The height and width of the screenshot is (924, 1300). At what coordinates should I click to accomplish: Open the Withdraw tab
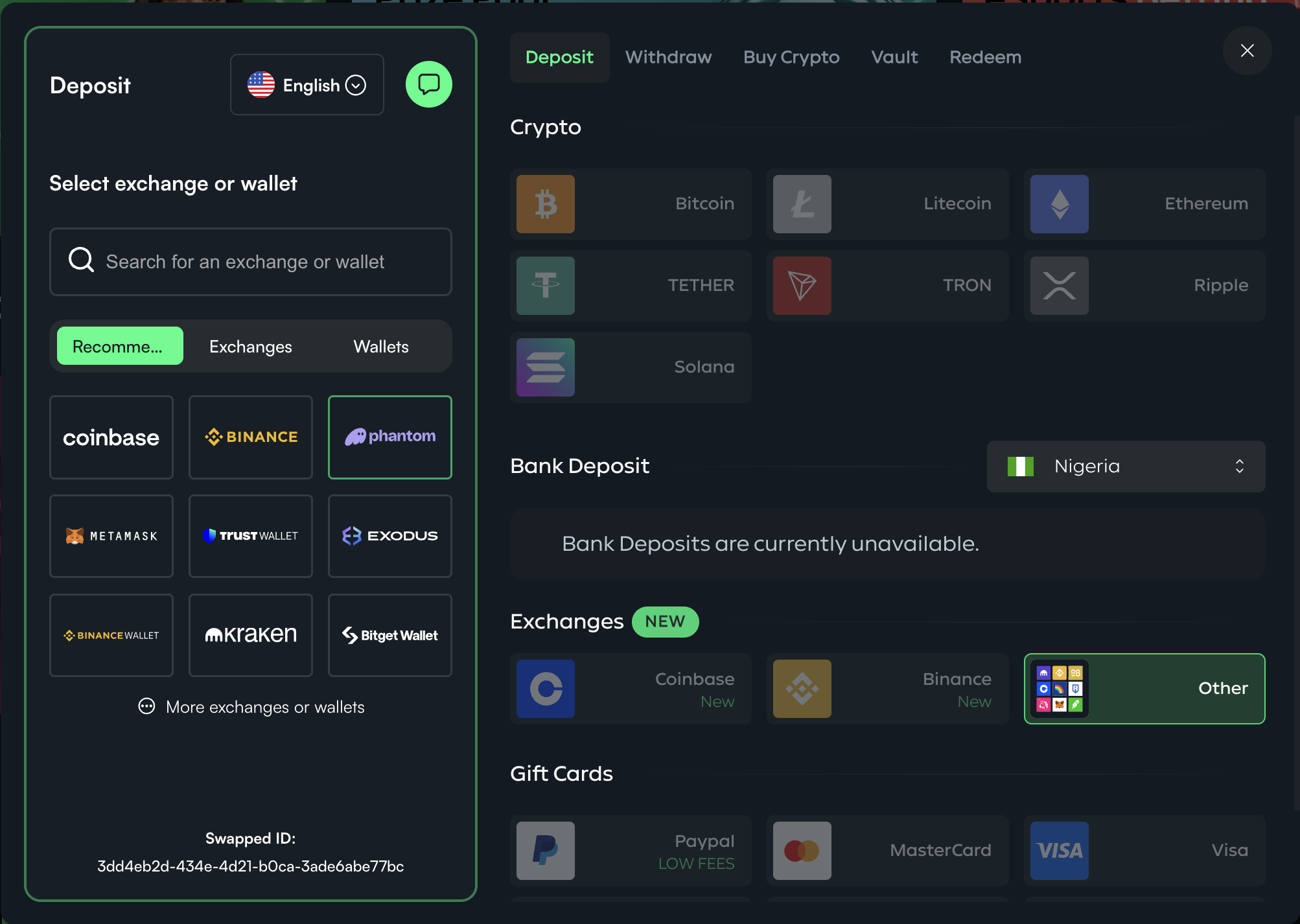pyautogui.click(x=668, y=57)
